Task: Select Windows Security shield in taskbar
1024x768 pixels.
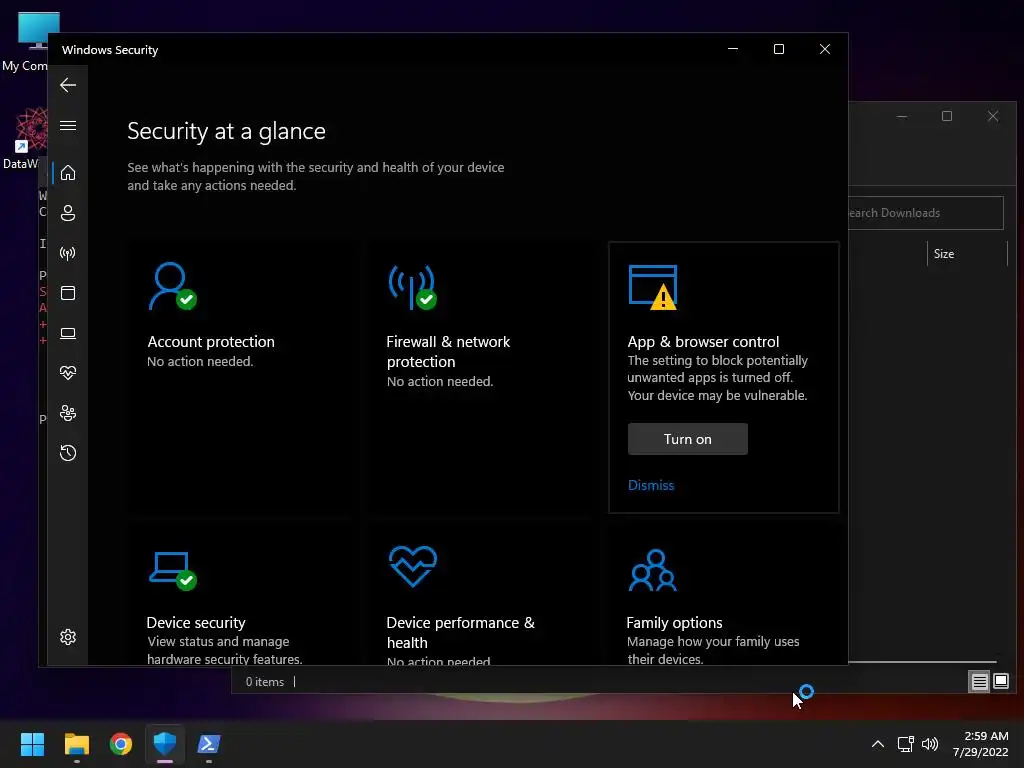Action: (165, 744)
